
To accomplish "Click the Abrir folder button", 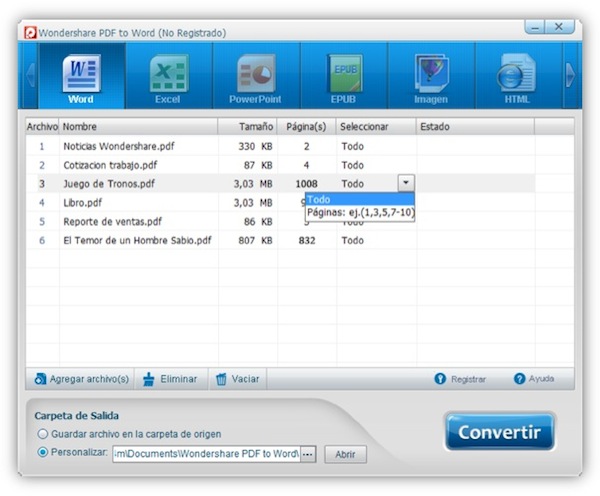I will click(346, 454).
